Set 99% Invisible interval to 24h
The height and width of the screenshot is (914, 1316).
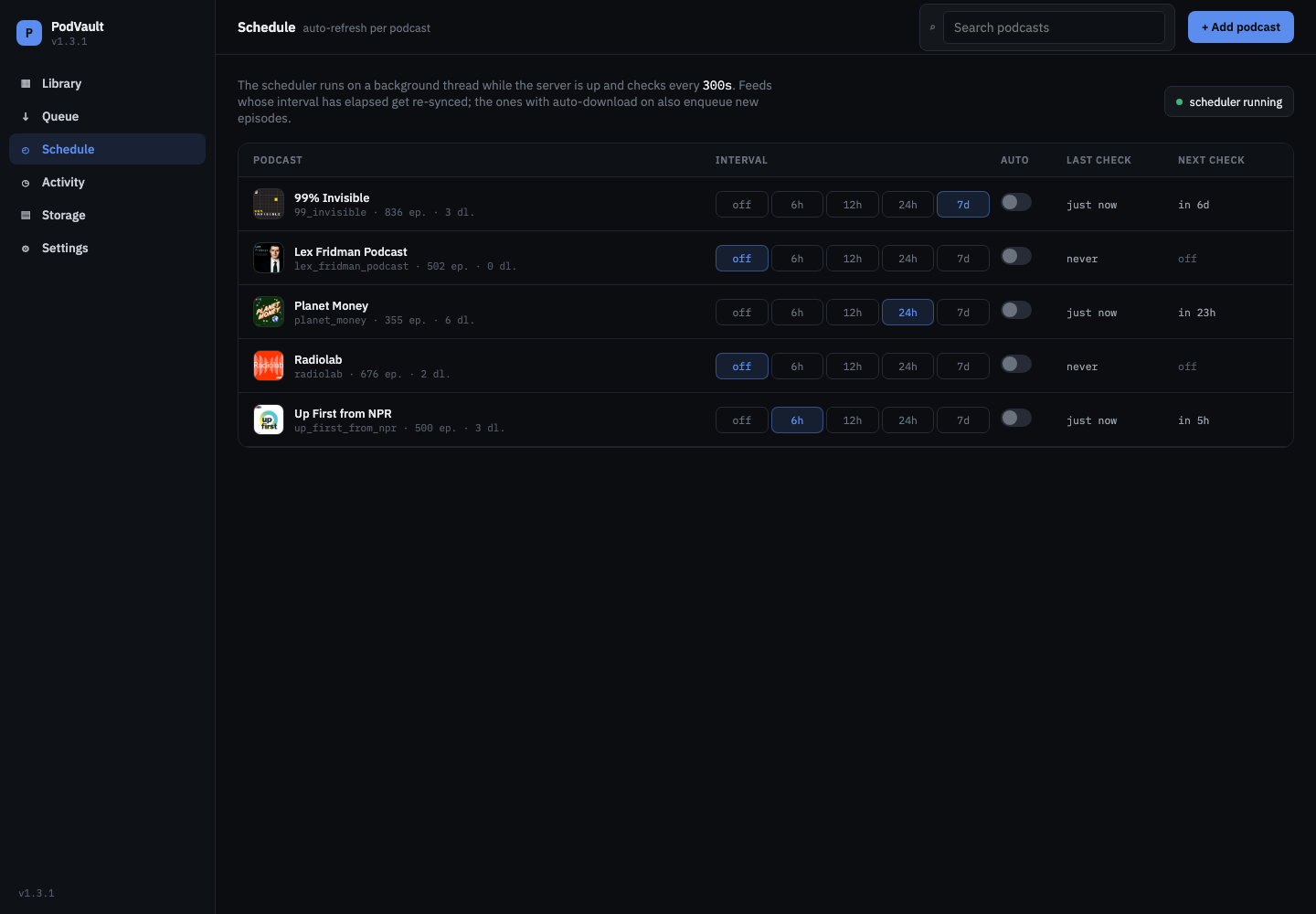tap(907, 205)
